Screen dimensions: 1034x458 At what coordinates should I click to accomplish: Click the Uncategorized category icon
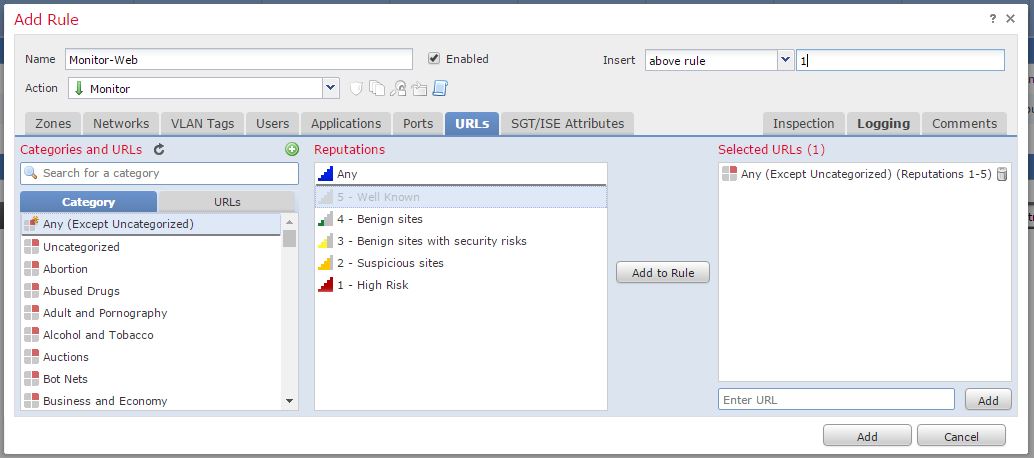31,247
